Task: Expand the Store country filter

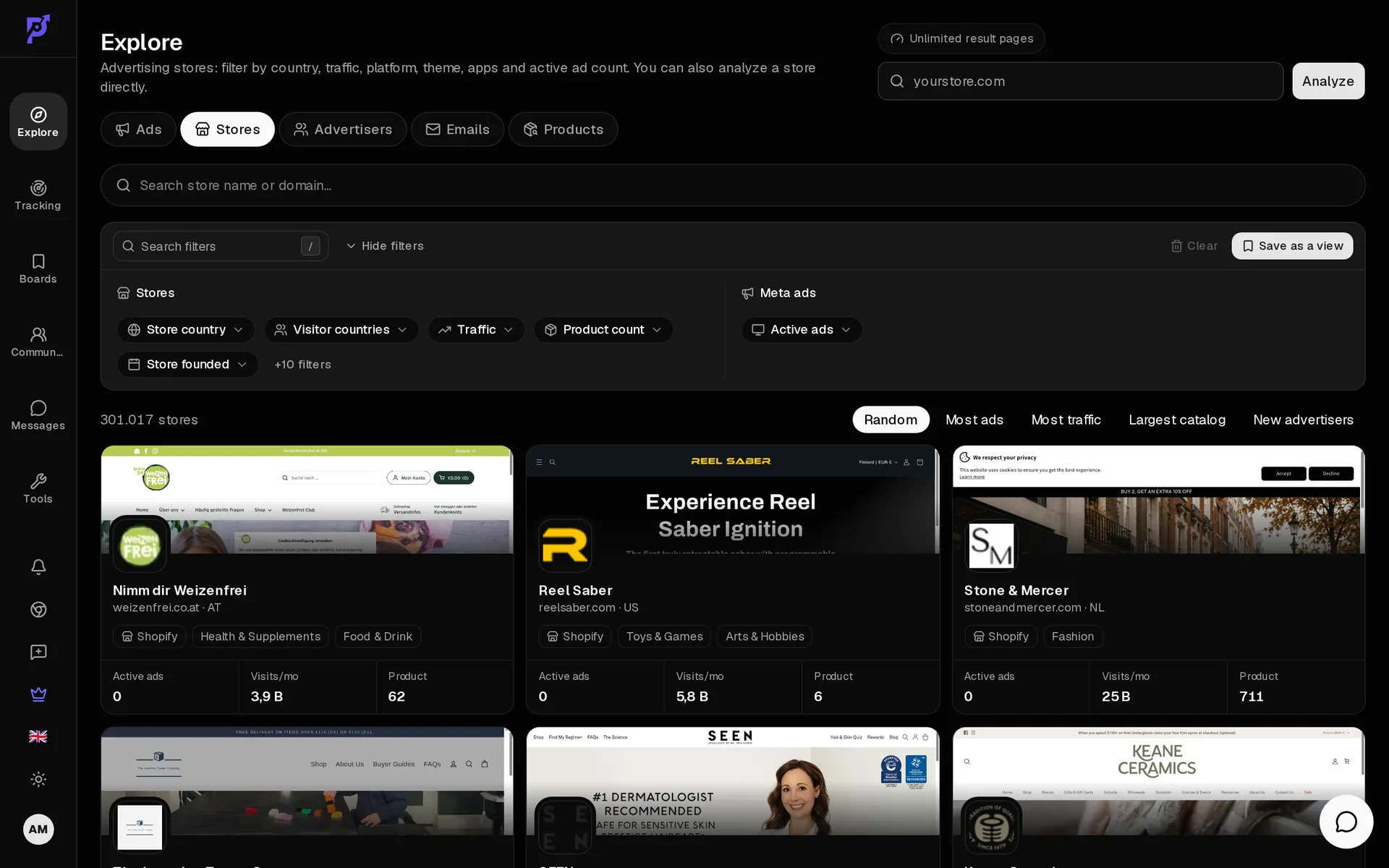Action: [x=186, y=330]
